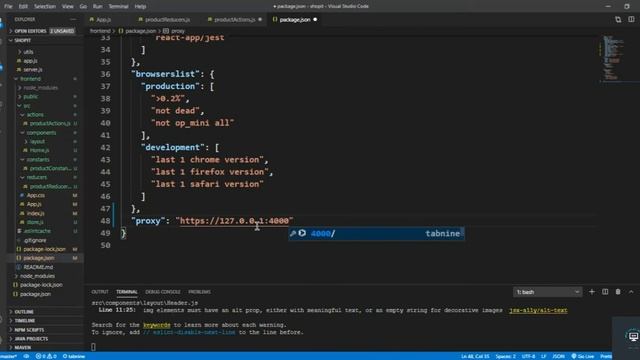Expand the utils folder
640x360 pixels.
(x=28, y=52)
